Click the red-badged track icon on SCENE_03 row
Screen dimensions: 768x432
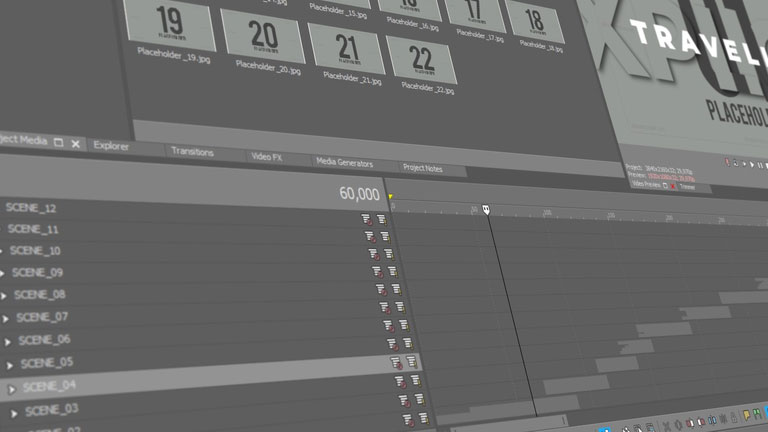(x=400, y=382)
